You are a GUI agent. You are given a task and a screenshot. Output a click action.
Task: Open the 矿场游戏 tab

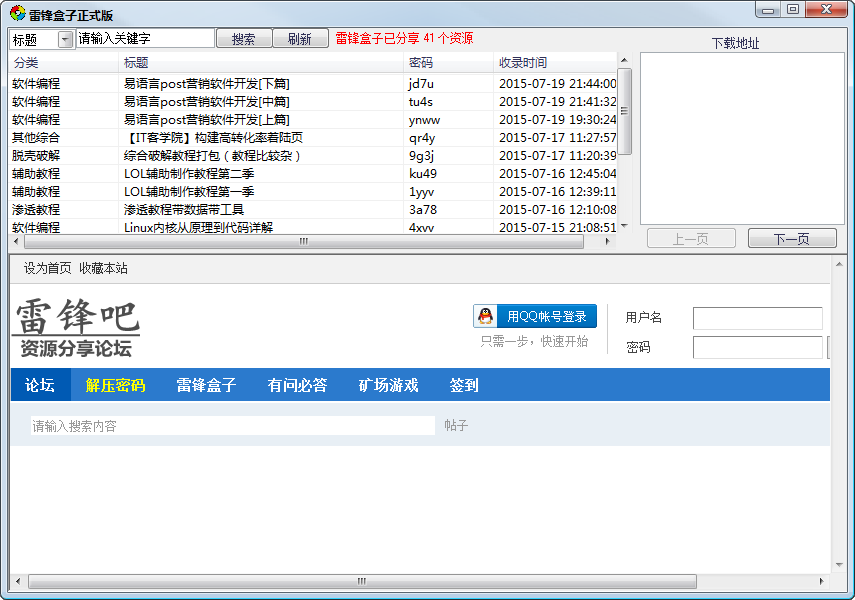tap(388, 385)
